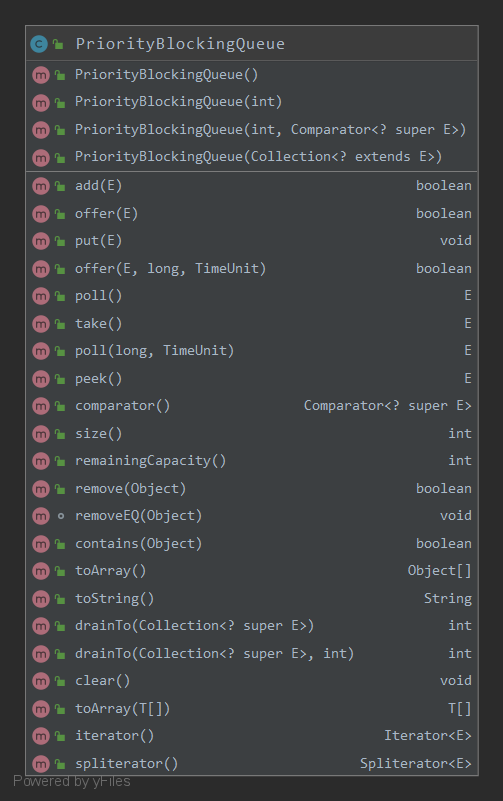
Task: Click public lock icon beside iterator()
Action: [60, 736]
